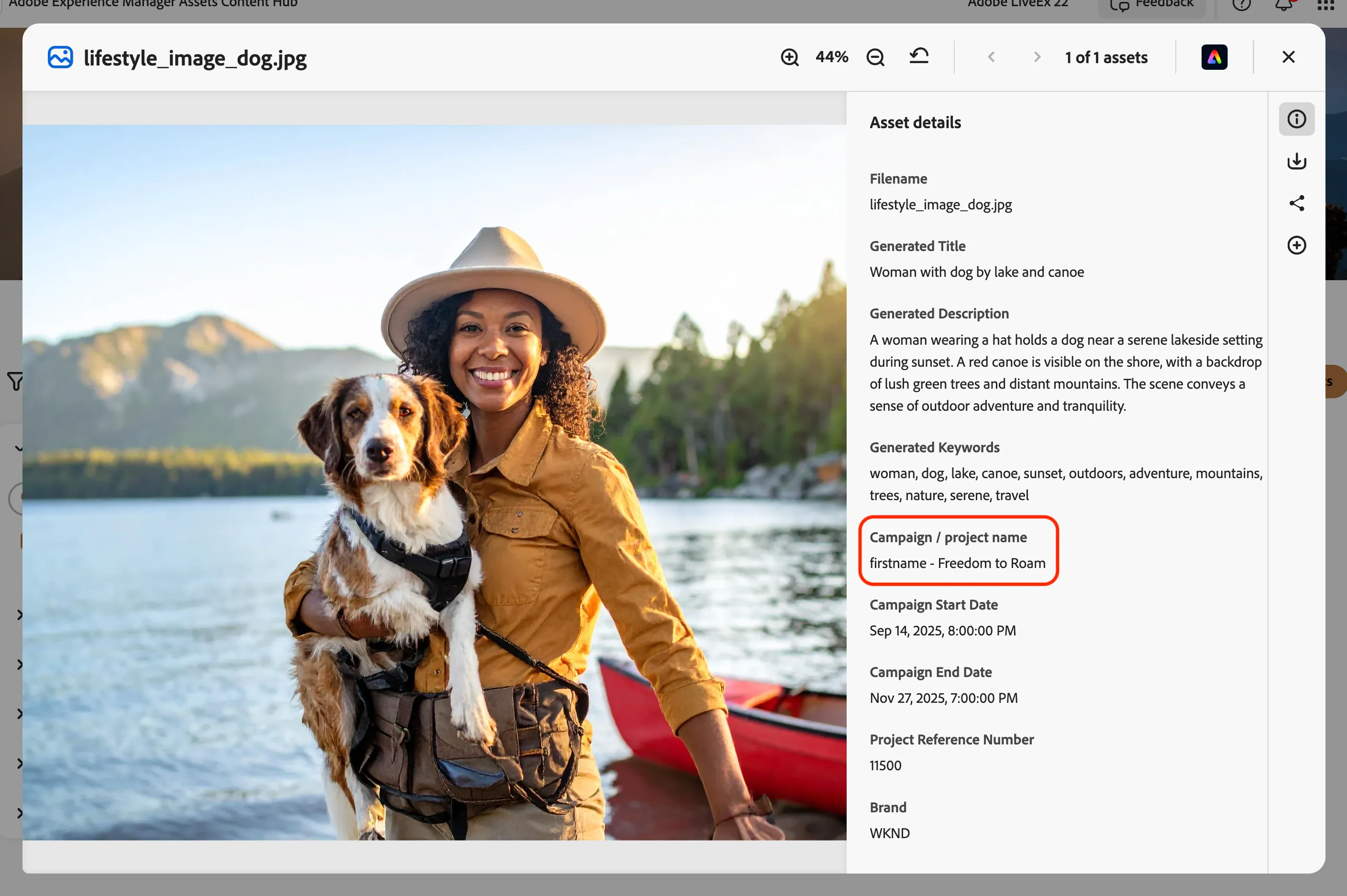
Task: Go to the previous asset
Action: [992, 57]
